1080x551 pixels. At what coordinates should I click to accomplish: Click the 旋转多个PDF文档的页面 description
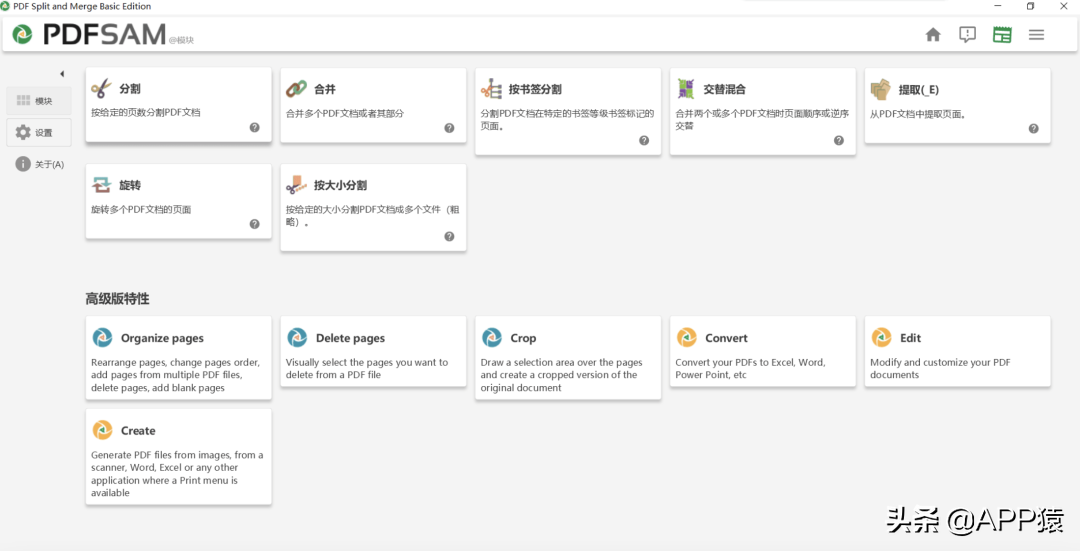141,209
